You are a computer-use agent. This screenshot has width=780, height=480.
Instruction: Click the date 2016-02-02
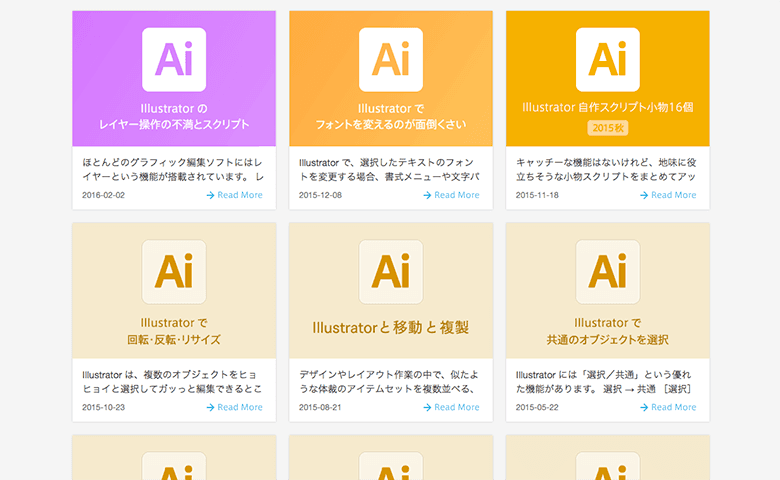(103, 195)
